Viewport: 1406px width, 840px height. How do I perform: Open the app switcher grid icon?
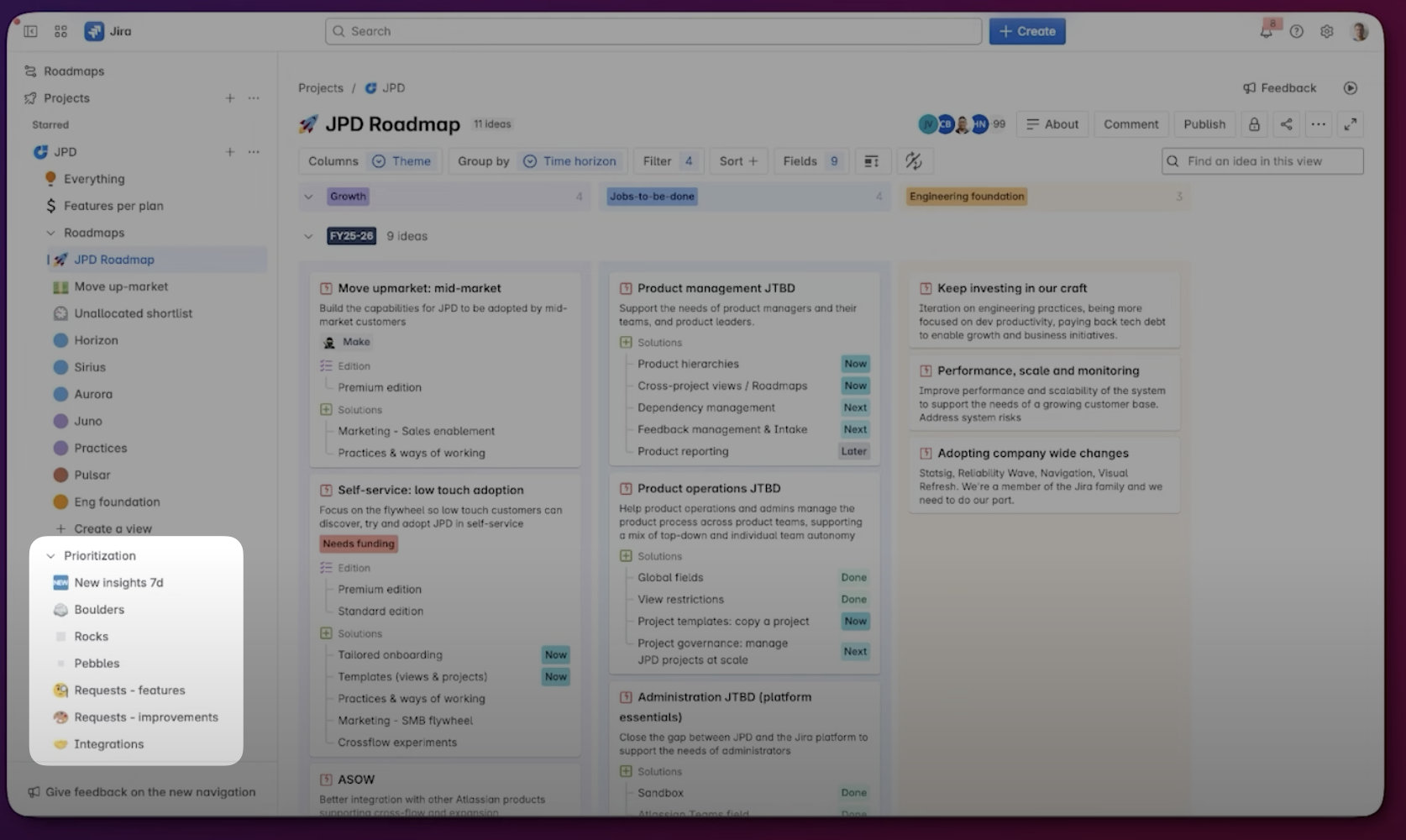(60, 31)
